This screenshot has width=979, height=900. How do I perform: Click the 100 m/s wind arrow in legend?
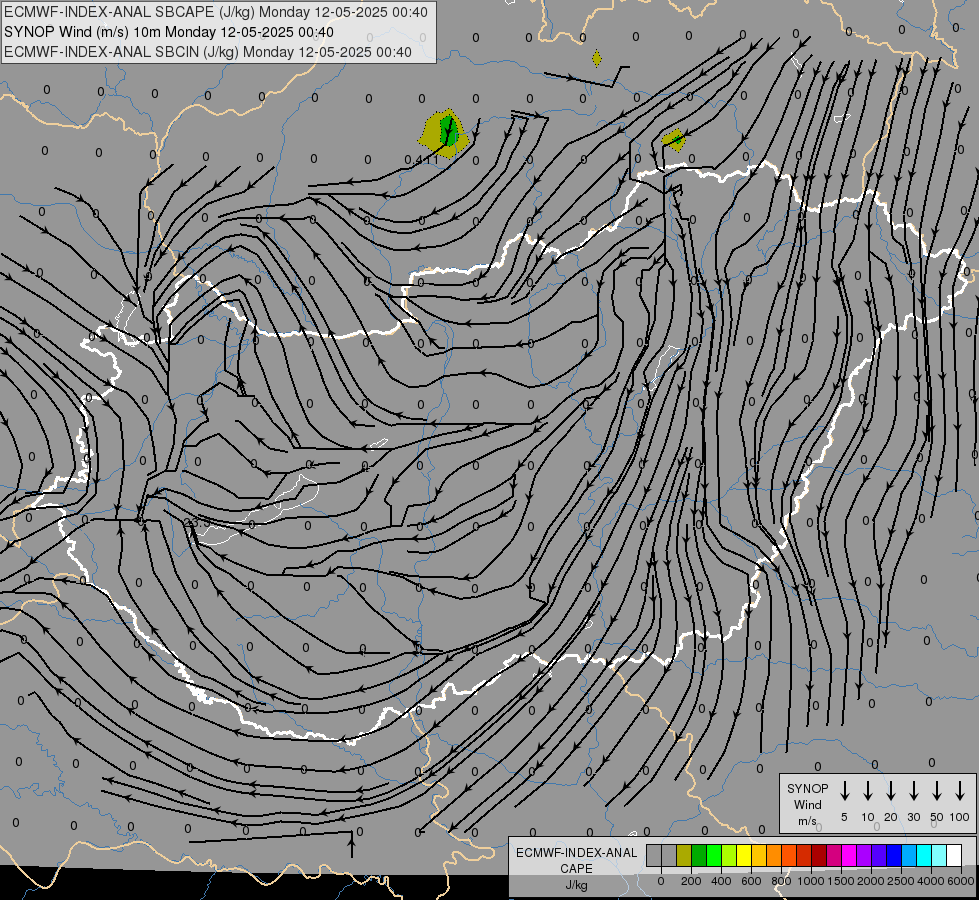tap(960, 790)
